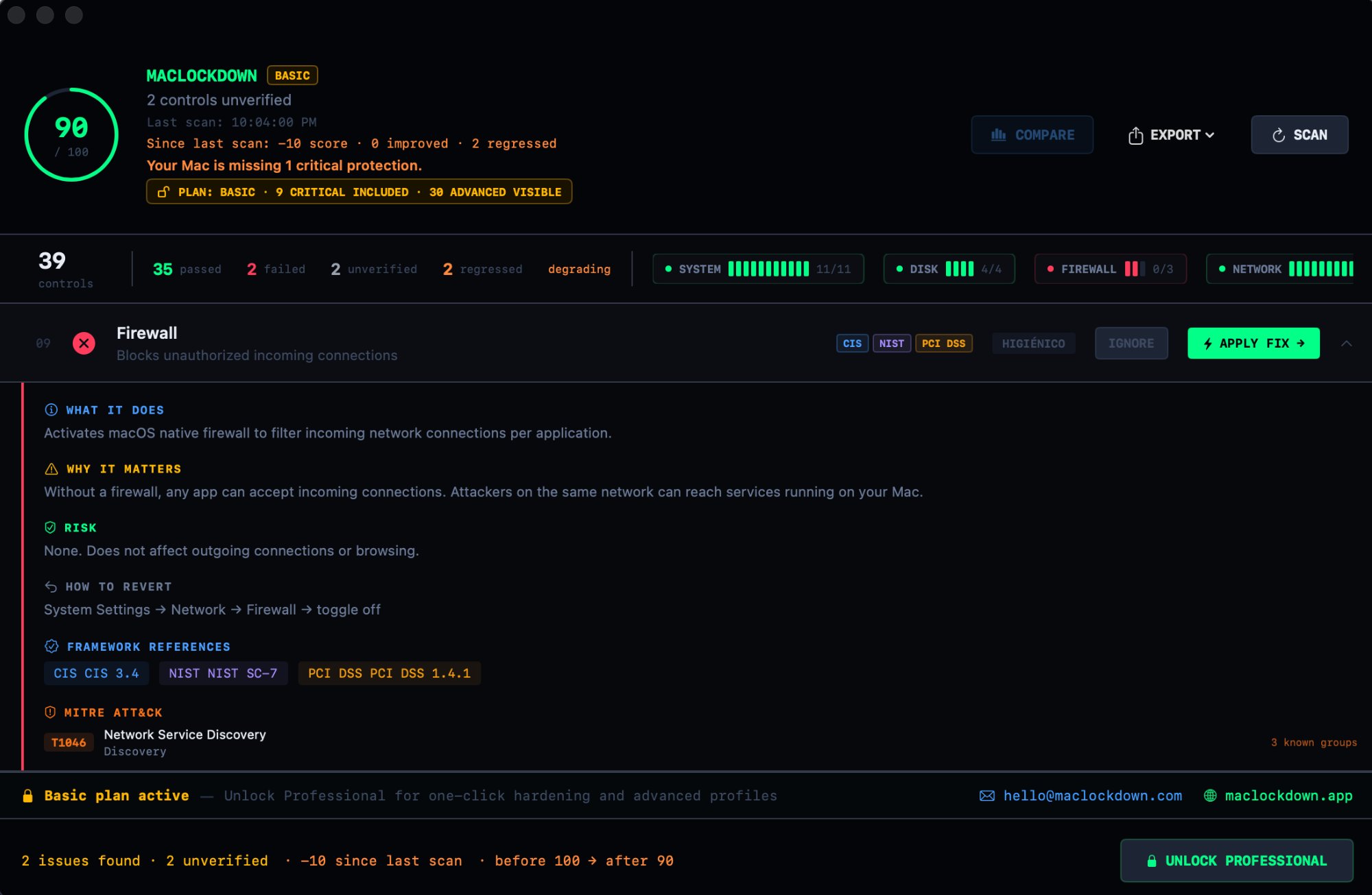Click '2 unverified' in the stats bar
The width and height of the screenshot is (1372, 895).
(x=374, y=269)
